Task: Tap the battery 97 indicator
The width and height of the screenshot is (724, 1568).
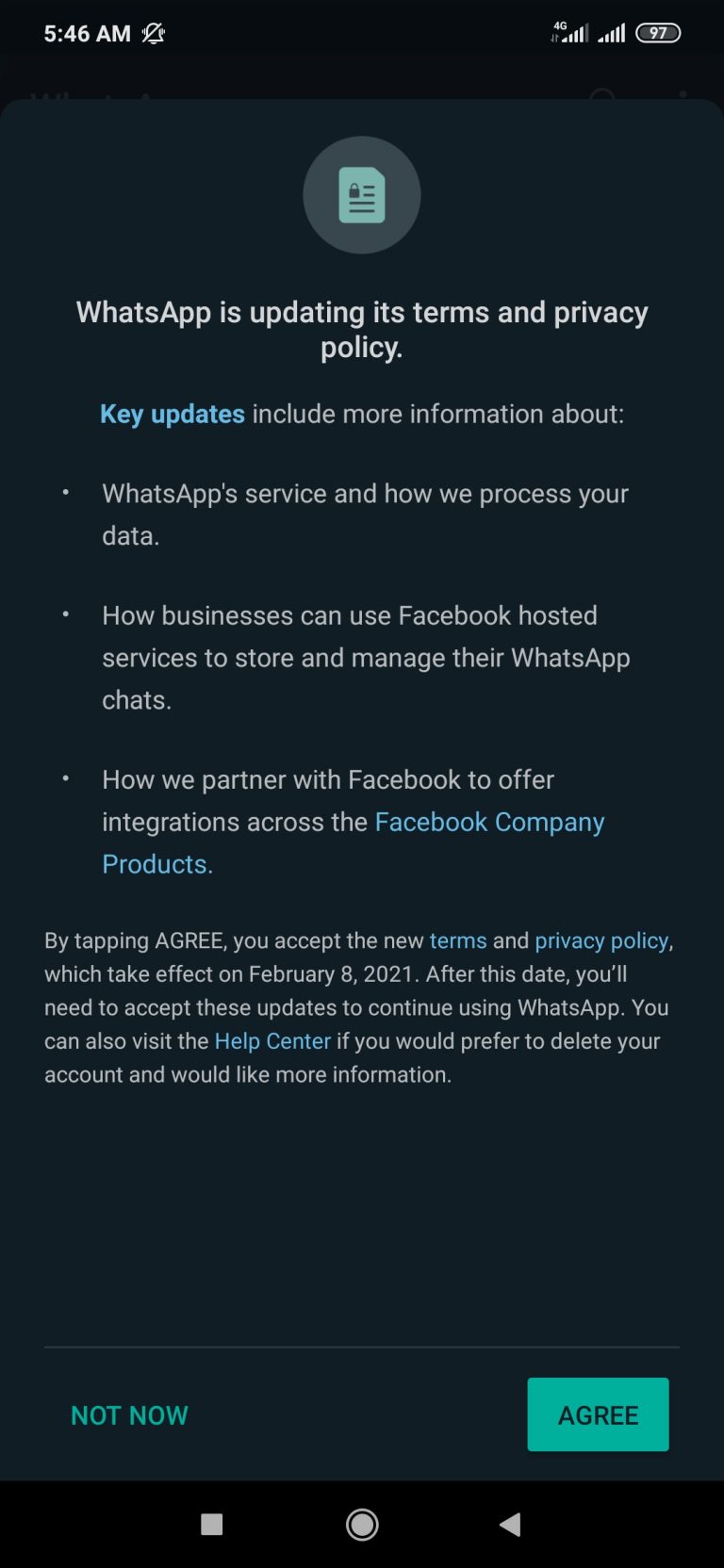Action: [x=658, y=33]
